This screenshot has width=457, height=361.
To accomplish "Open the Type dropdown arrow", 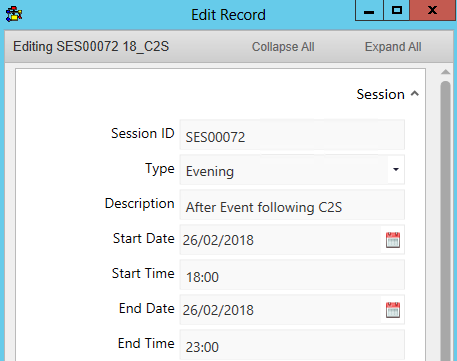I will (396, 169).
